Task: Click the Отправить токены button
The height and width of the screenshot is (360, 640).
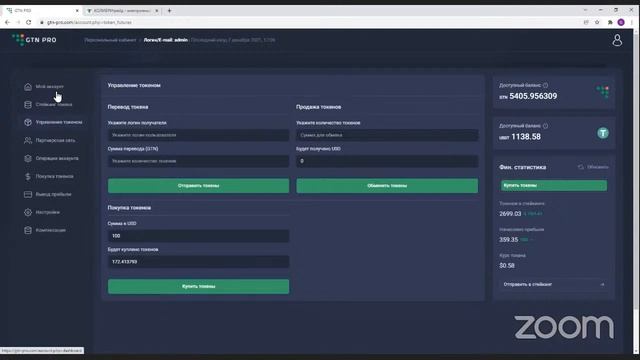Action: click(198, 186)
